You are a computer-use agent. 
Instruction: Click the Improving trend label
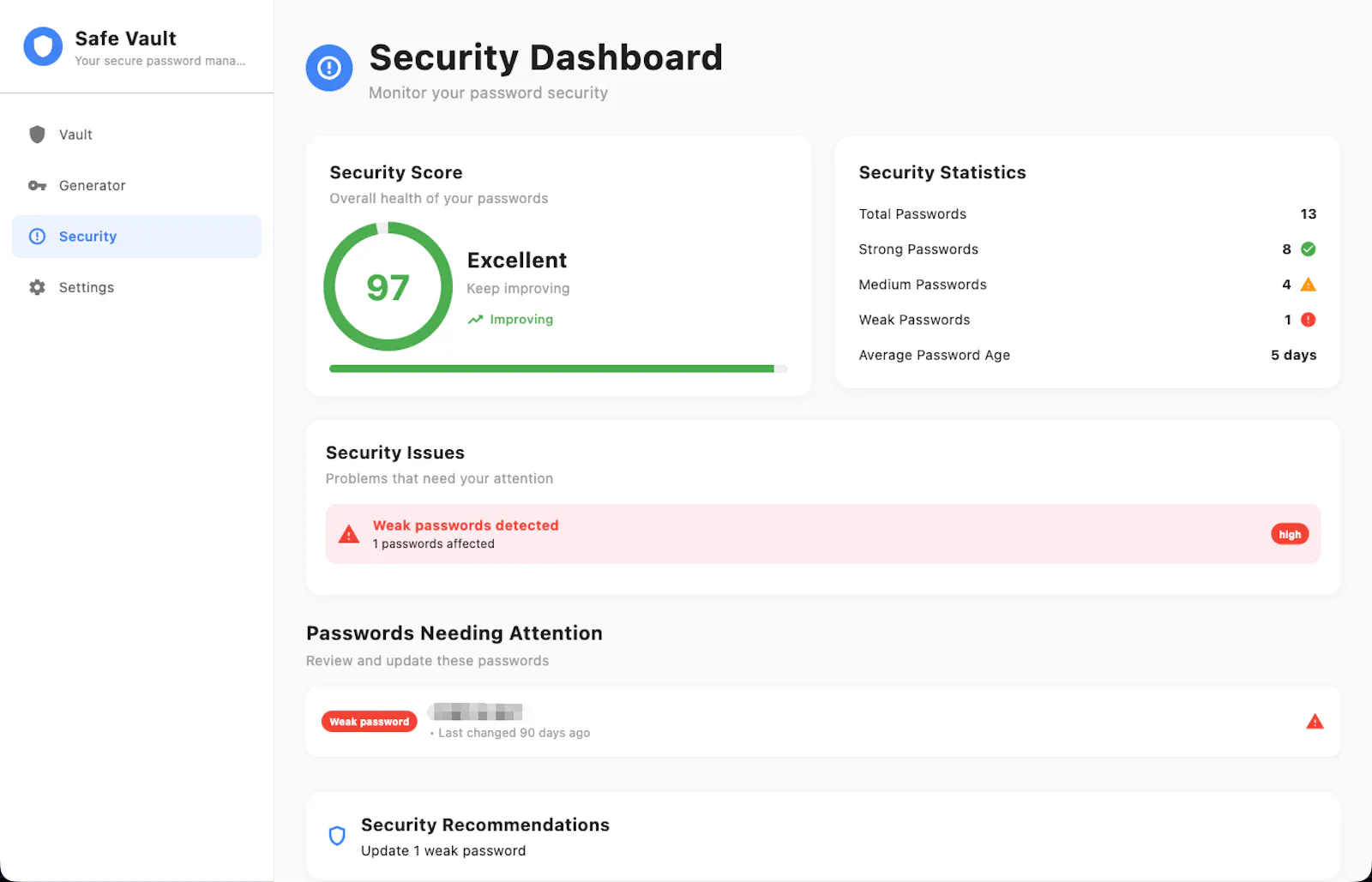tap(521, 320)
